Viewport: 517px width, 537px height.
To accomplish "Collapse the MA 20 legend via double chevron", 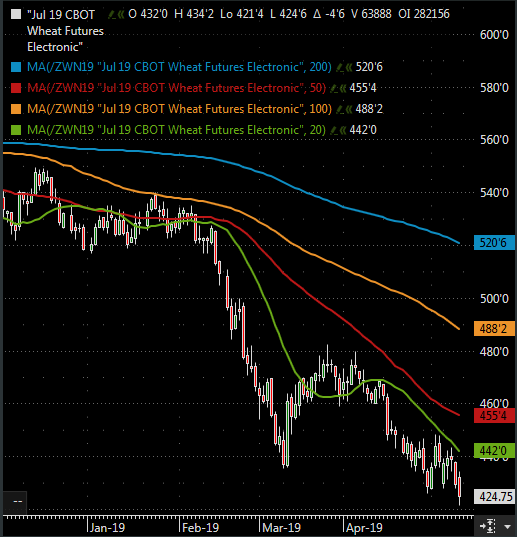I will pos(343,130).
